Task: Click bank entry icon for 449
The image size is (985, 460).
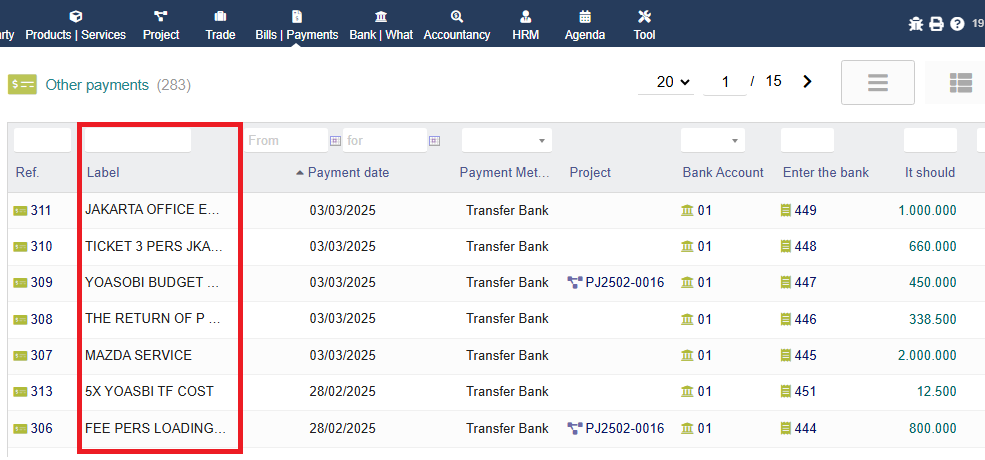Action: (786, 210)
